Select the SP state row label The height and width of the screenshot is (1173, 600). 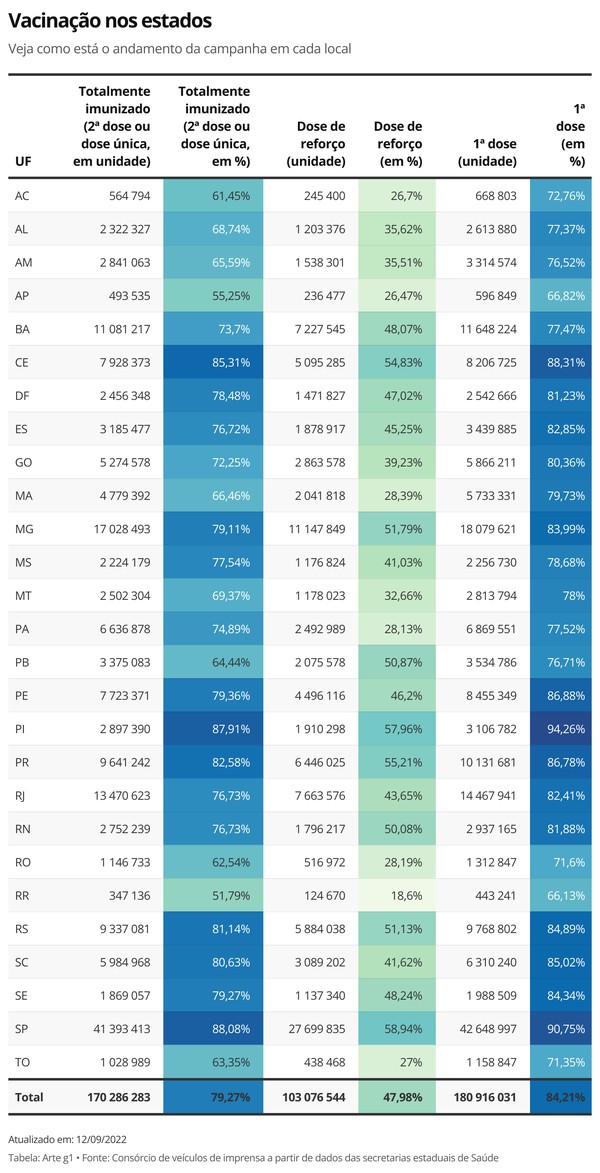pos(21,1029)
